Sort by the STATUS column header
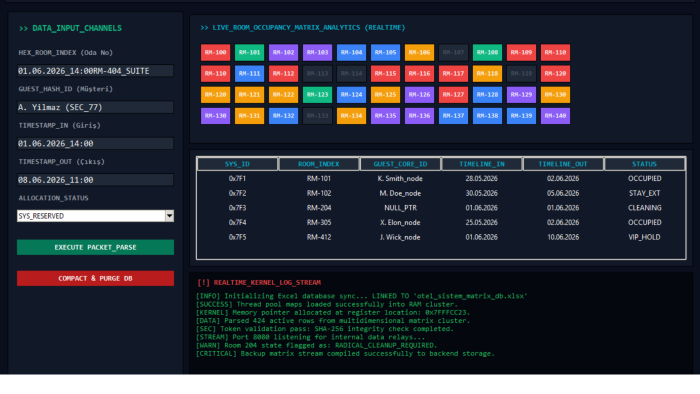700x394 pixels. [644, 164]
